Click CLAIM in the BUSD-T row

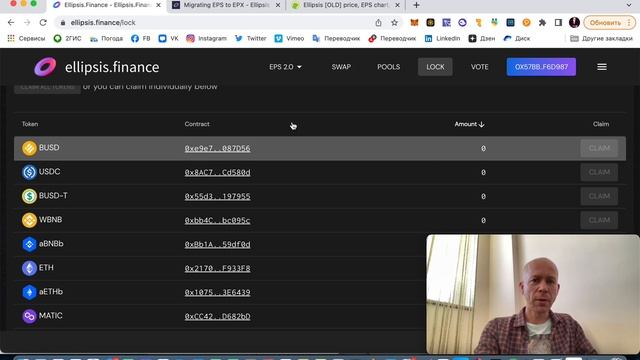coord(599,196)
